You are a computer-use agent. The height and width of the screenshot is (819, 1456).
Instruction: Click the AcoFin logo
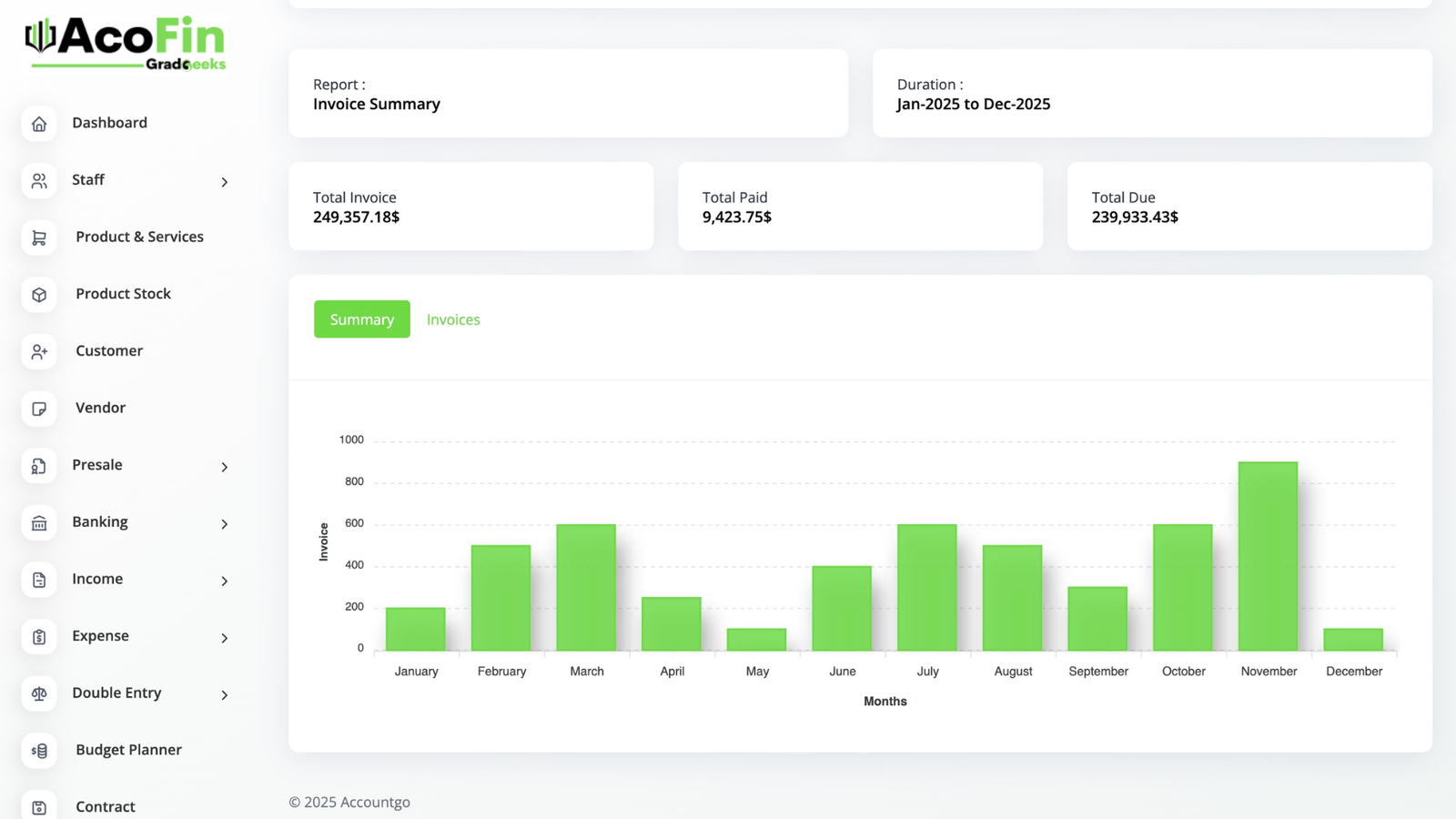[126, 43]
